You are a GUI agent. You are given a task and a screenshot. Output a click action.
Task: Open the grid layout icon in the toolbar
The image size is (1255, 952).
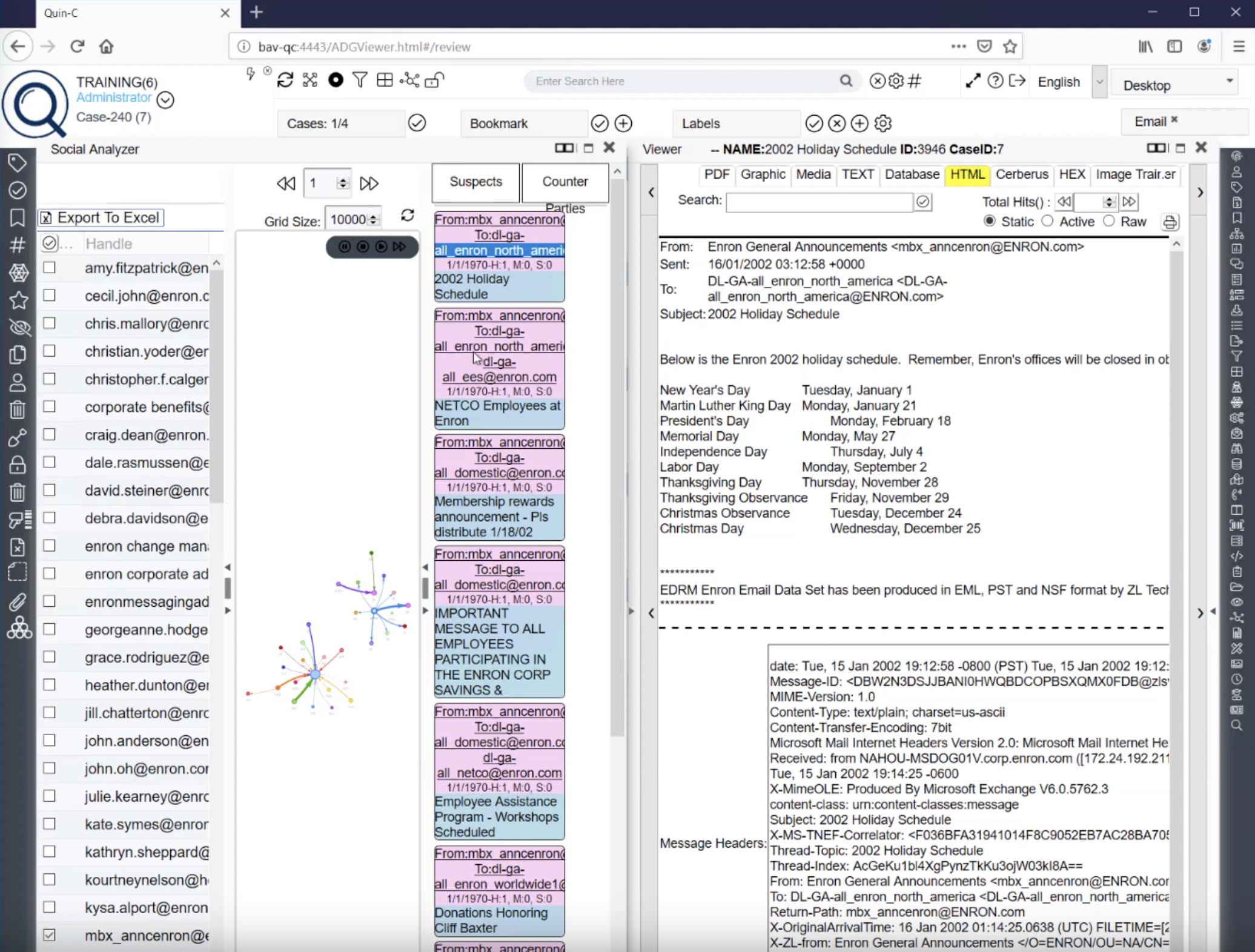pos(385,80)
